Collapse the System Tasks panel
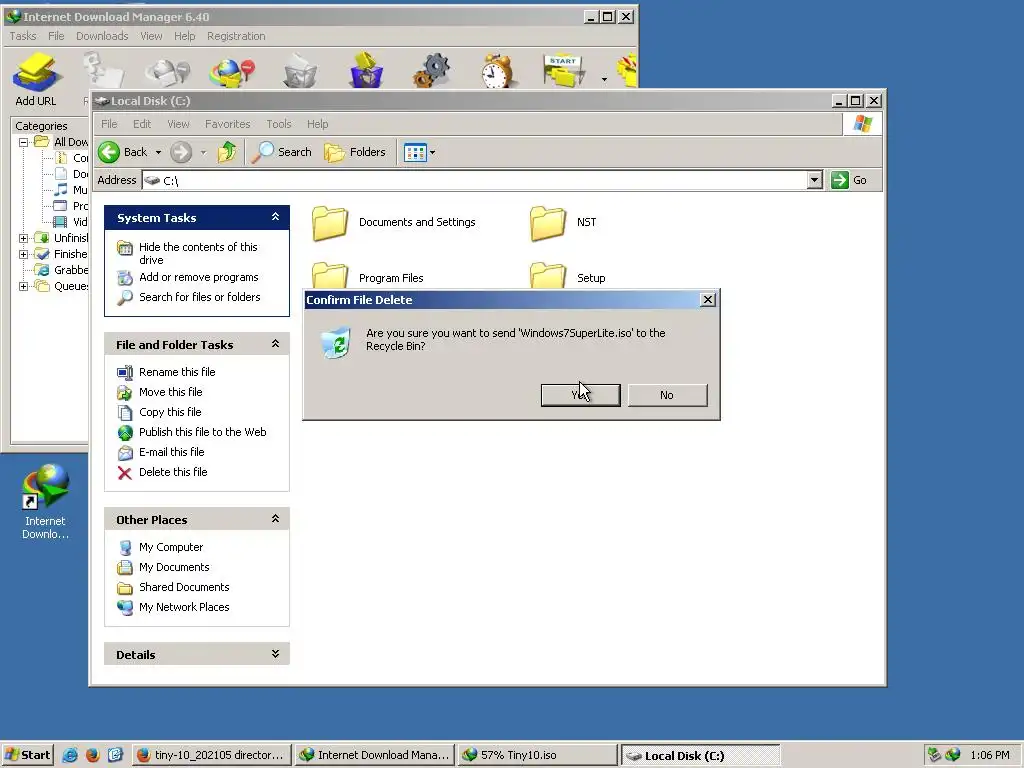The width and height of the screenshot is (1024, 768). (276, 217)
